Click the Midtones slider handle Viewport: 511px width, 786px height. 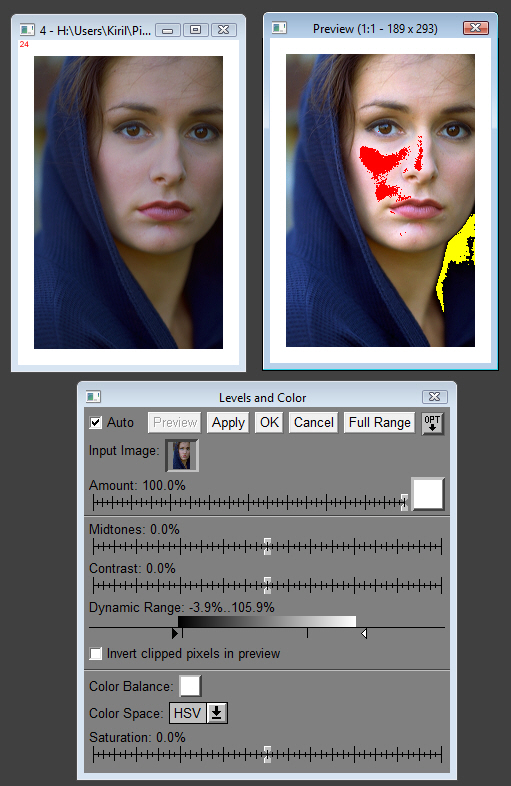point(267,546)
